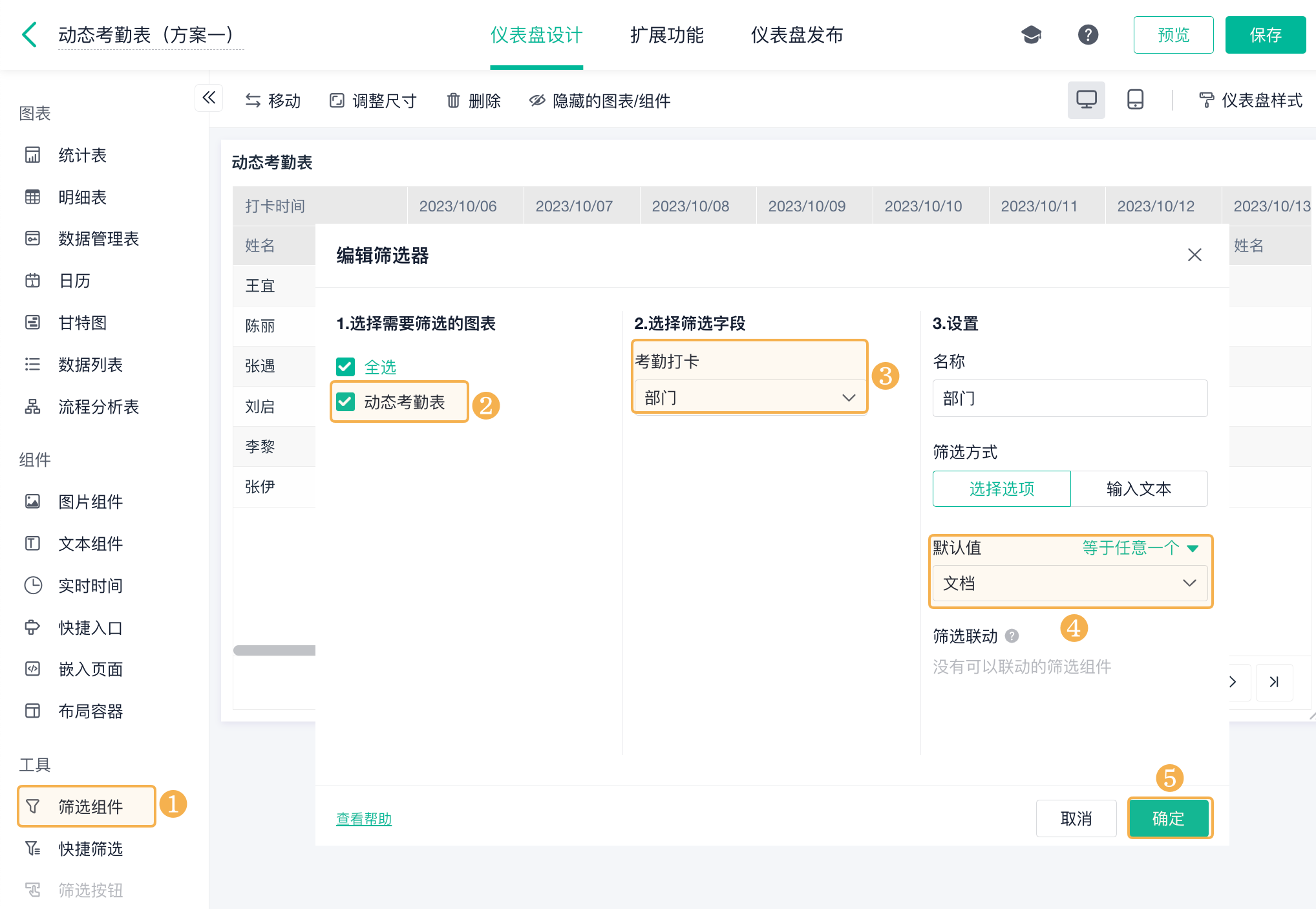
Task: Open the 快捷入口 component icon
Action: (x=31, y=628)
